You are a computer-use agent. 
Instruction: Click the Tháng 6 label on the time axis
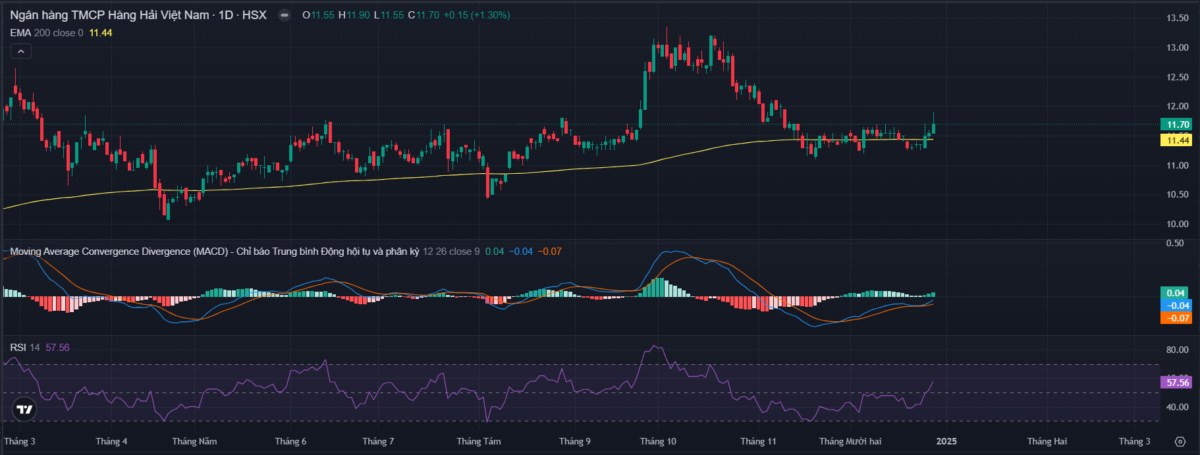pyautogui.click(x=289, y=441)
